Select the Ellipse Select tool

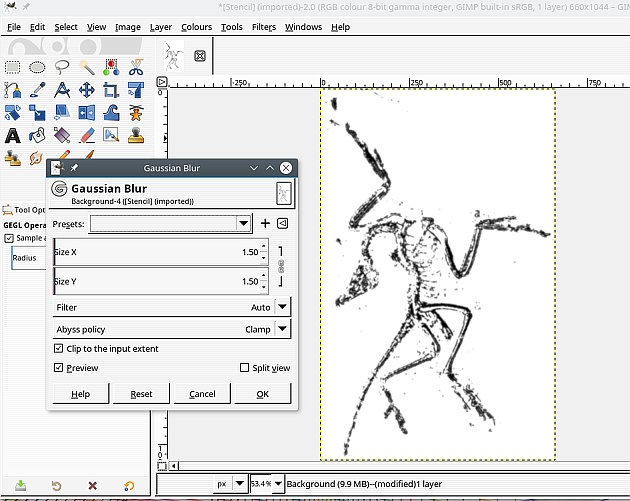(x=37, y=67)
